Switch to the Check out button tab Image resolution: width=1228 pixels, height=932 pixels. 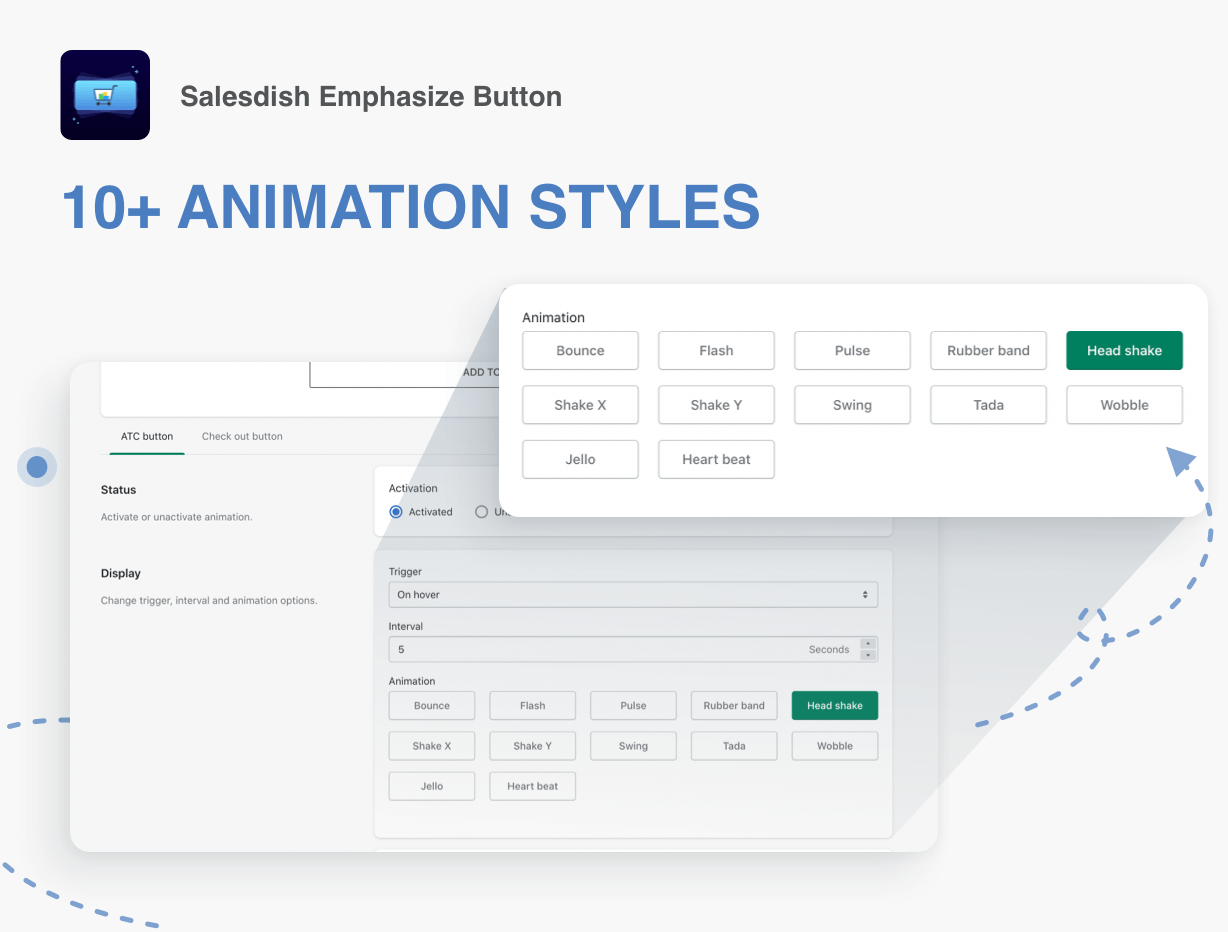point(242,436)
